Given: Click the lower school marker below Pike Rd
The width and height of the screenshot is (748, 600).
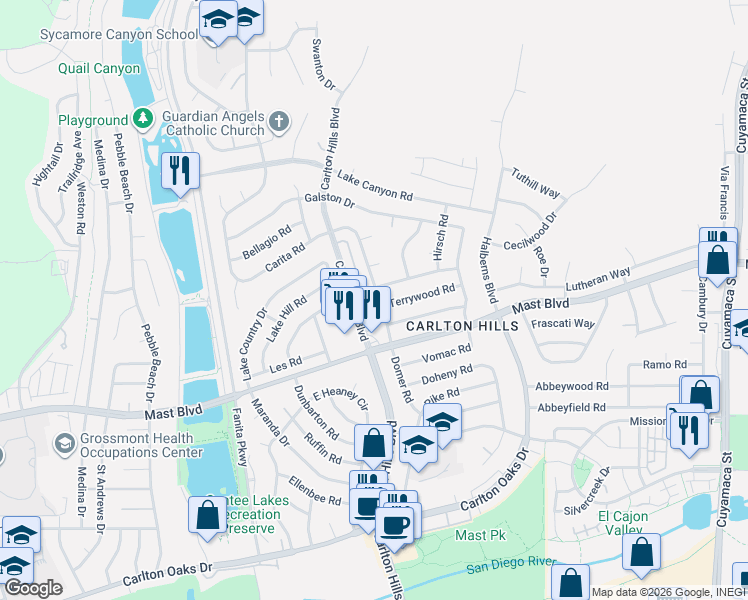Looking at the screenshot, I should (418, 447).
